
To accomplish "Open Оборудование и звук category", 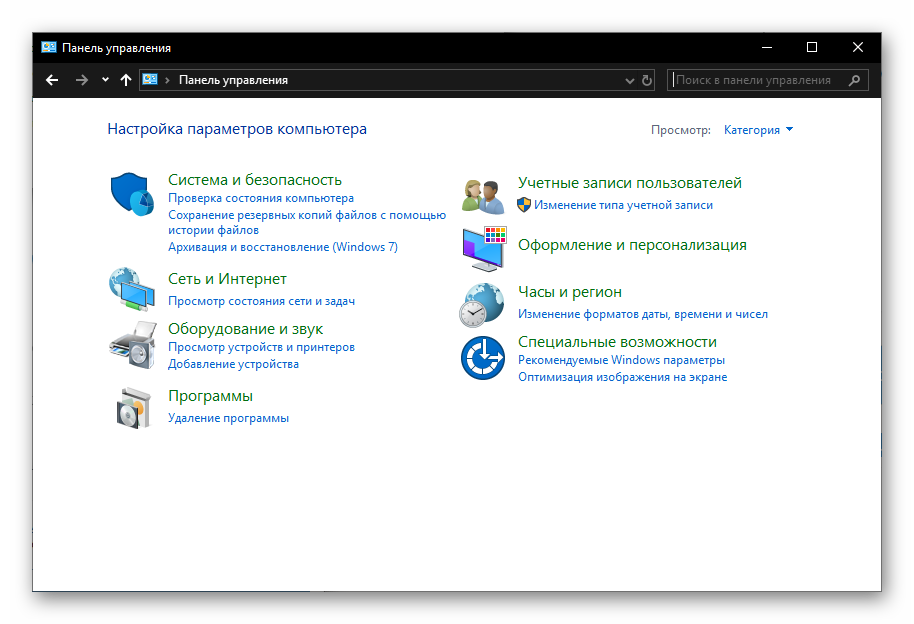I will (x=245, y=329).
